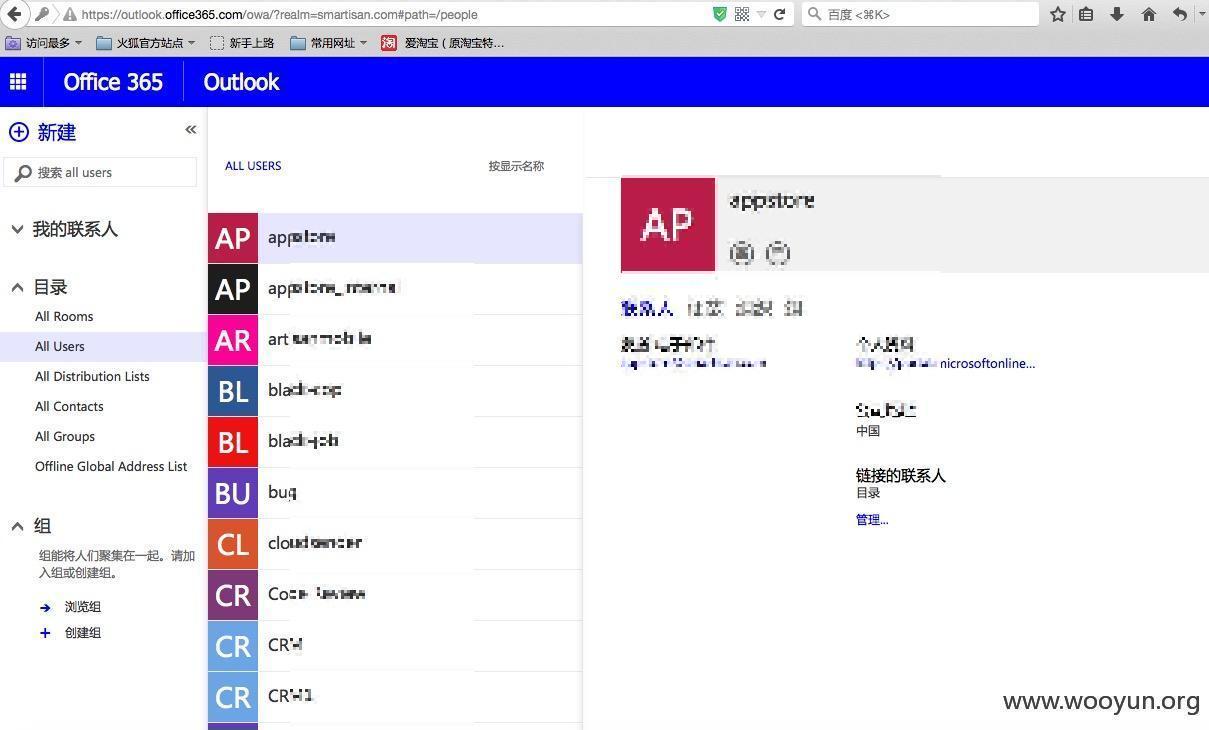
Task: Go to browser home page icon
Action: pyautogui.click(x=1148, y=14)
